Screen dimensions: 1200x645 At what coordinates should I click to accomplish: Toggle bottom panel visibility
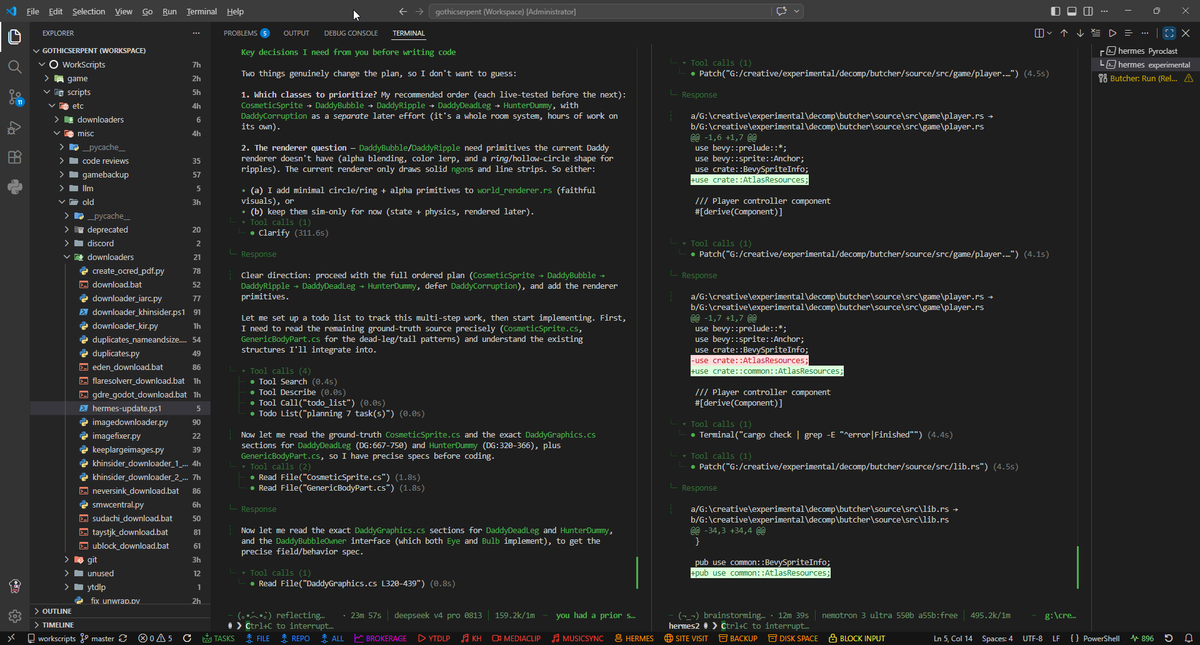click(1071, 11)
